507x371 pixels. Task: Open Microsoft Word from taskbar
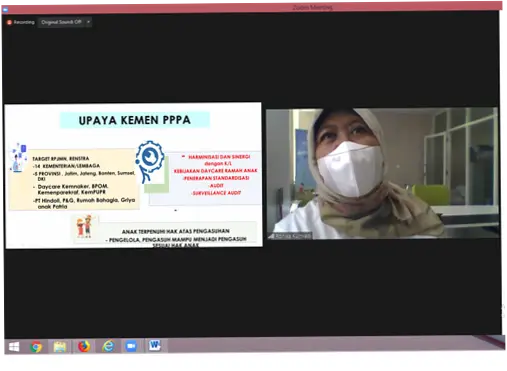155,345
